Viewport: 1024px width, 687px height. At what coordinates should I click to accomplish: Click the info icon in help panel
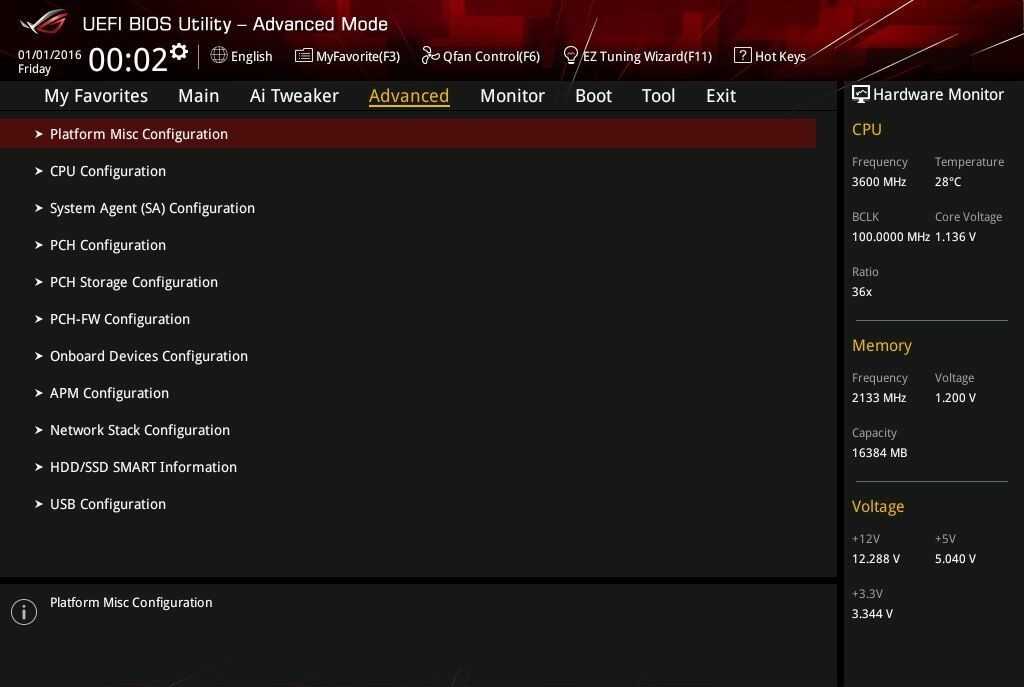tap(24, 612)
